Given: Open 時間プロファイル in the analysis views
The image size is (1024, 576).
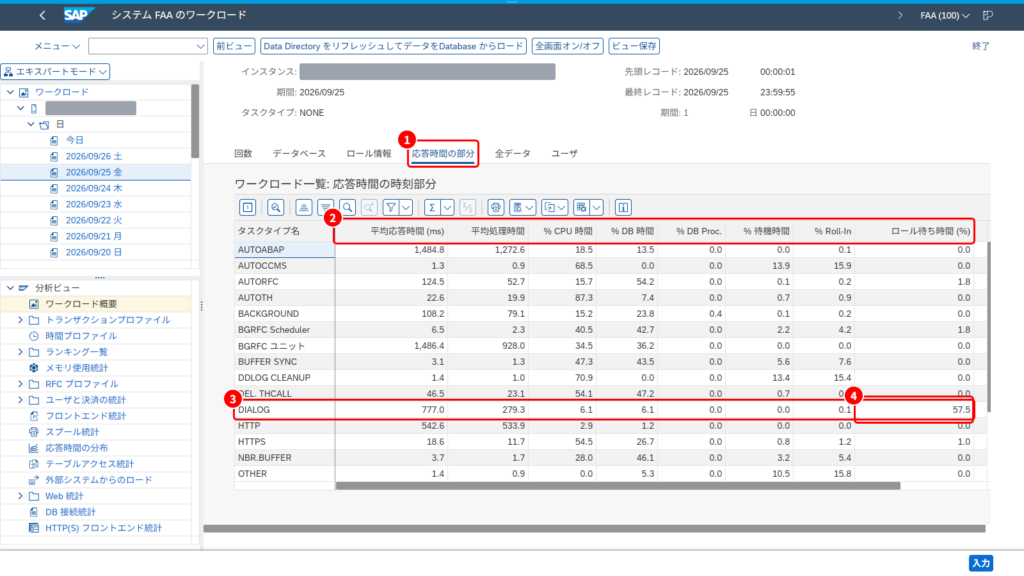Looking at the screenshot, I should click(81, 336).
